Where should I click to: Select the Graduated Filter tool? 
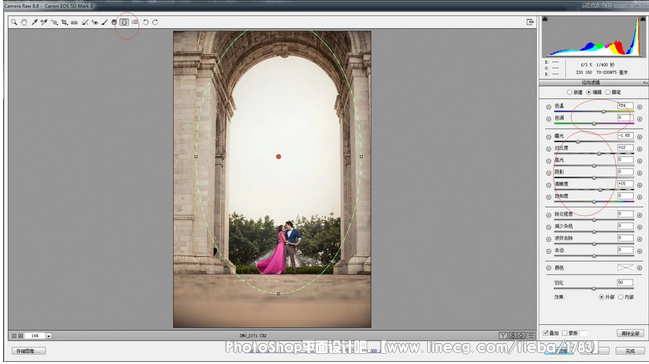point(114,22)
